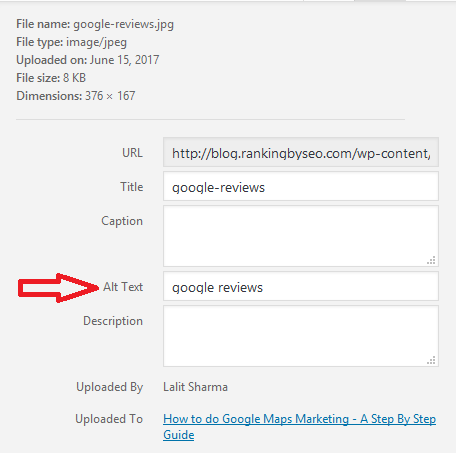Select the Alt Text input field

tap(301, 286)
